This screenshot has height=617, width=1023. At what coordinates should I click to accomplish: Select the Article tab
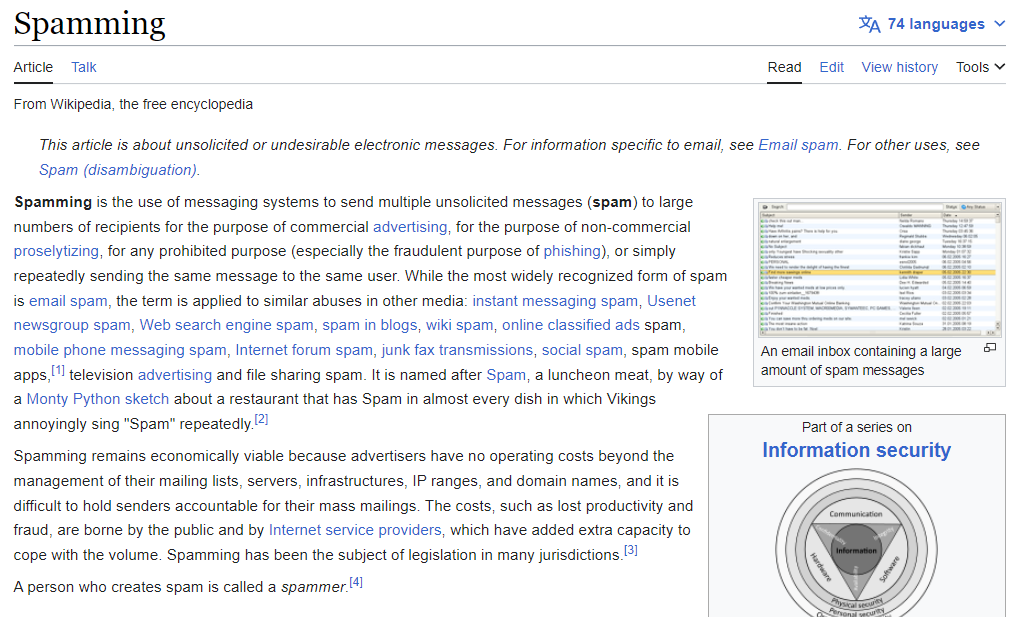pyautogui.click(x=33, y=67)
